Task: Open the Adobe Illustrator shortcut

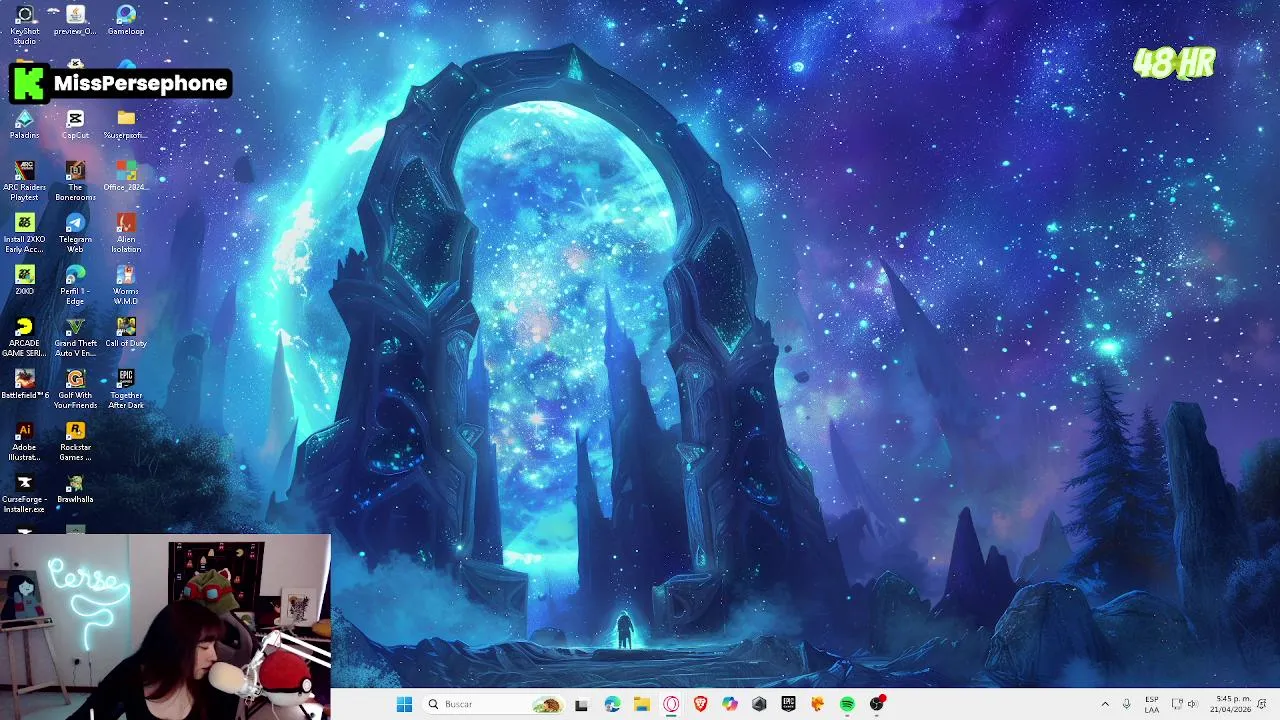Action: tap(24, 441)
